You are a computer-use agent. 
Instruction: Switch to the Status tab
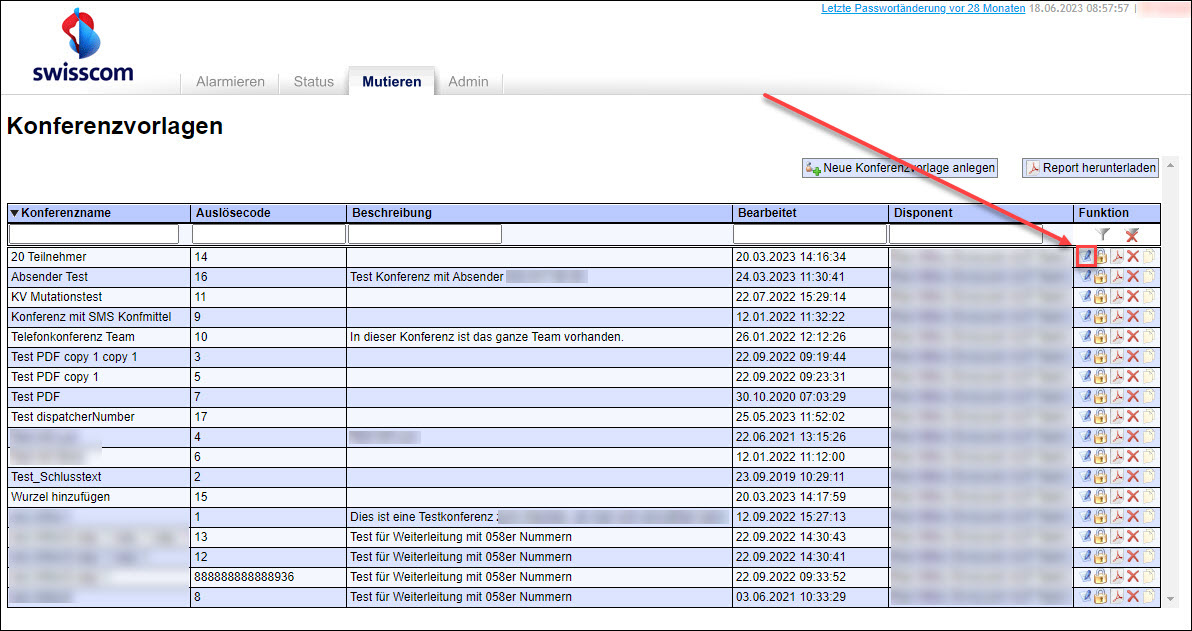coord(314,81)
